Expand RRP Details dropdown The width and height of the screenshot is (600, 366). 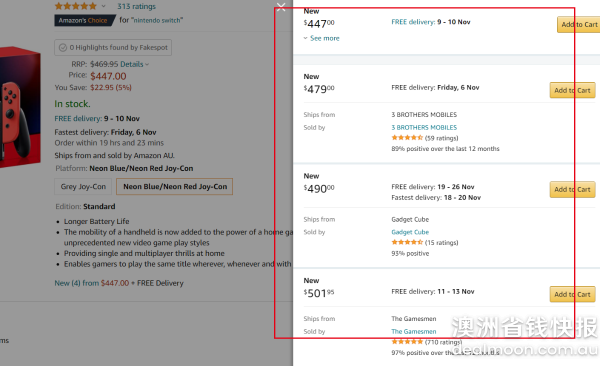[134, 64]
